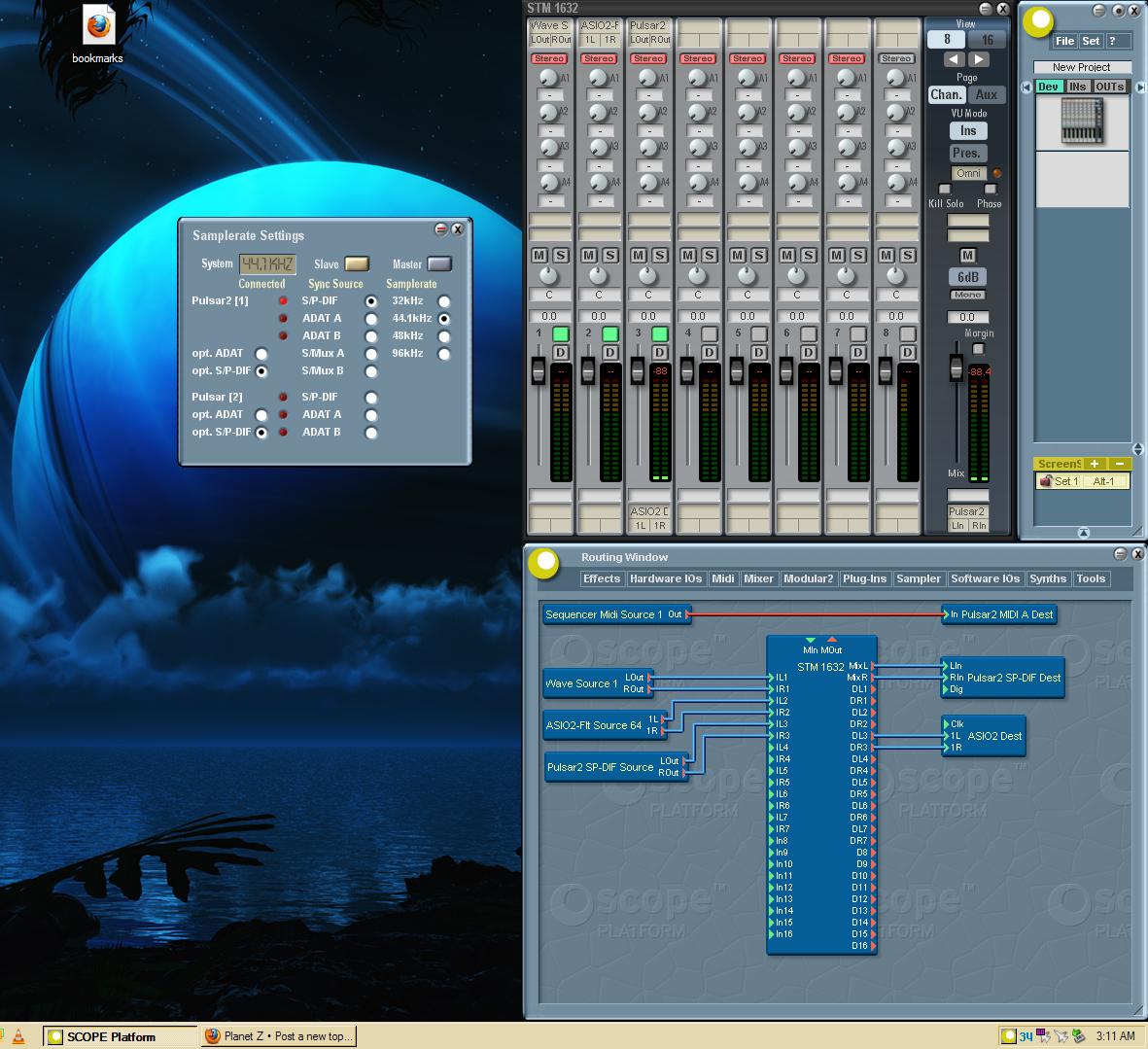
Task: Switch to OUTs tab in project panel
Action: click(1110, 87)
